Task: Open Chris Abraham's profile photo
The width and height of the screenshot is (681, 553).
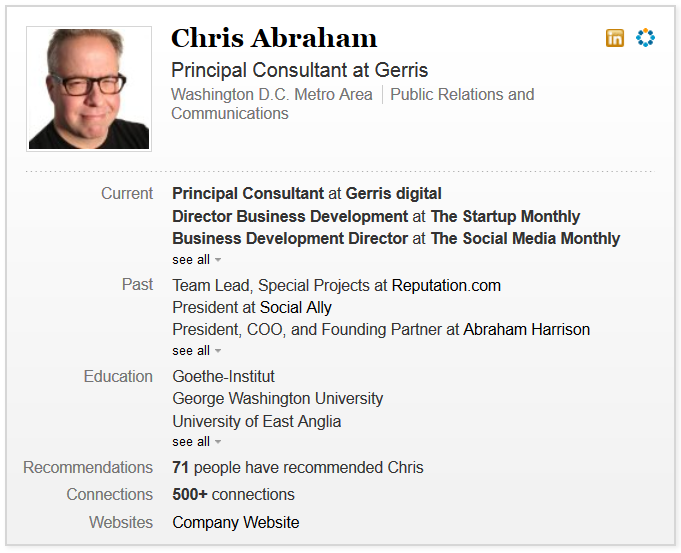Action: pyautogui.click(x=89, y=88)
